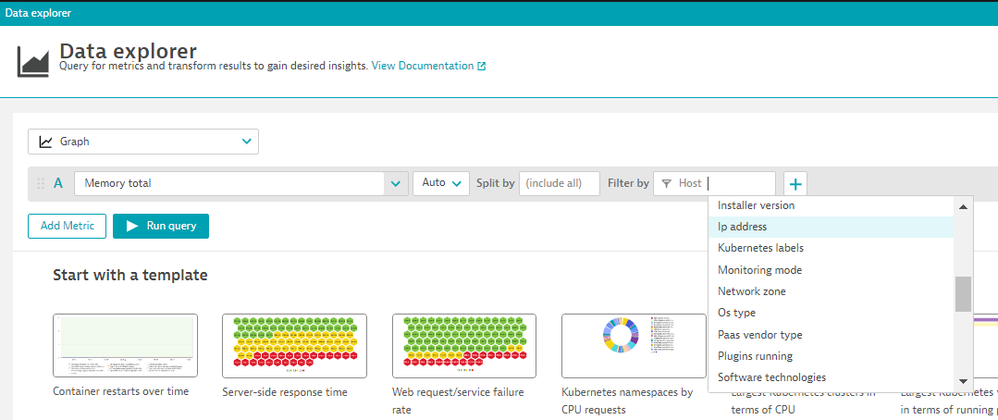Select Software technologies filter option
Screen dimensions: 998x420
pos(771,378)
